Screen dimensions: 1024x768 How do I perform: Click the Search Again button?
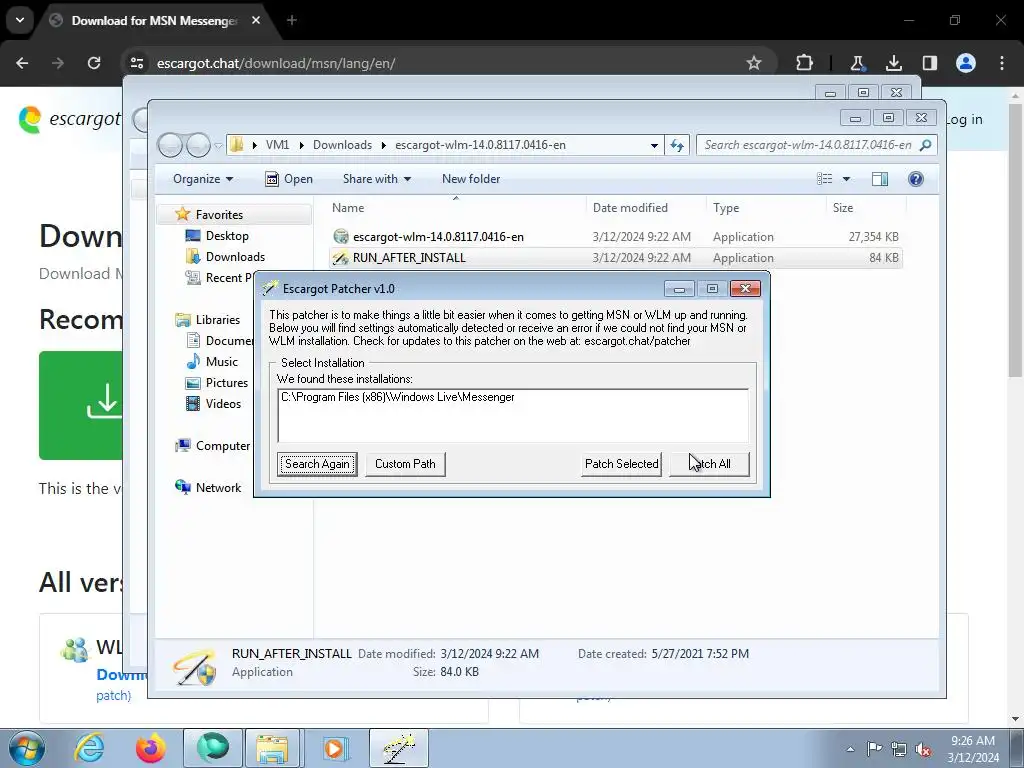click(317, 464)
